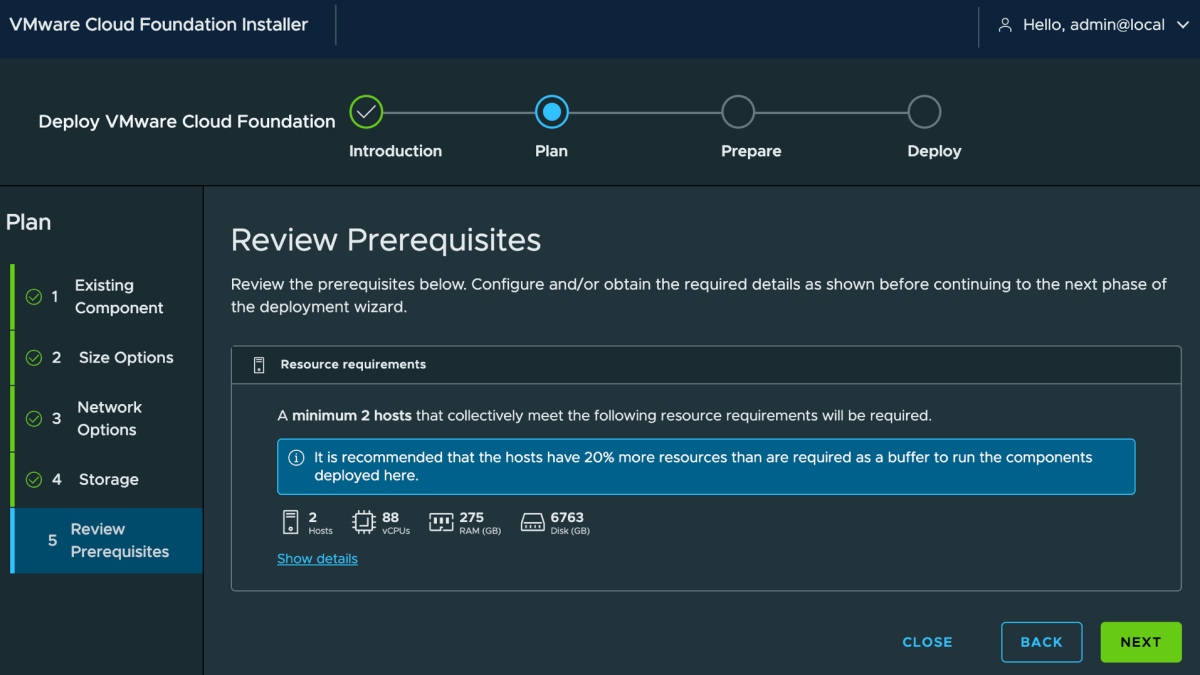The width and height of the screenshot is (1200, 675).
Task: Click the Hosts server icon next to 2
Action: click(291, 522)
